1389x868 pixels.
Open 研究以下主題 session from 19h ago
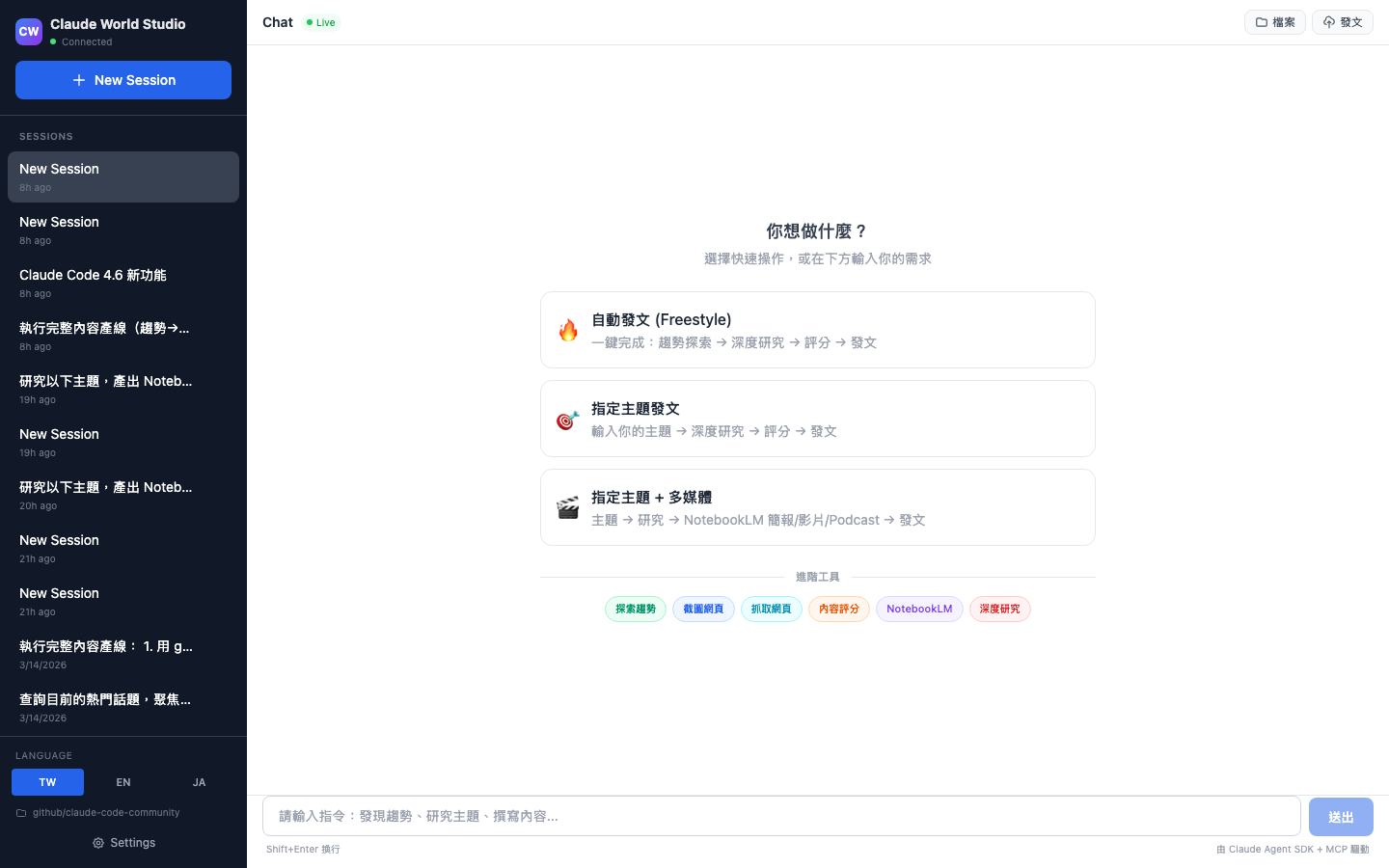point(123,390)
